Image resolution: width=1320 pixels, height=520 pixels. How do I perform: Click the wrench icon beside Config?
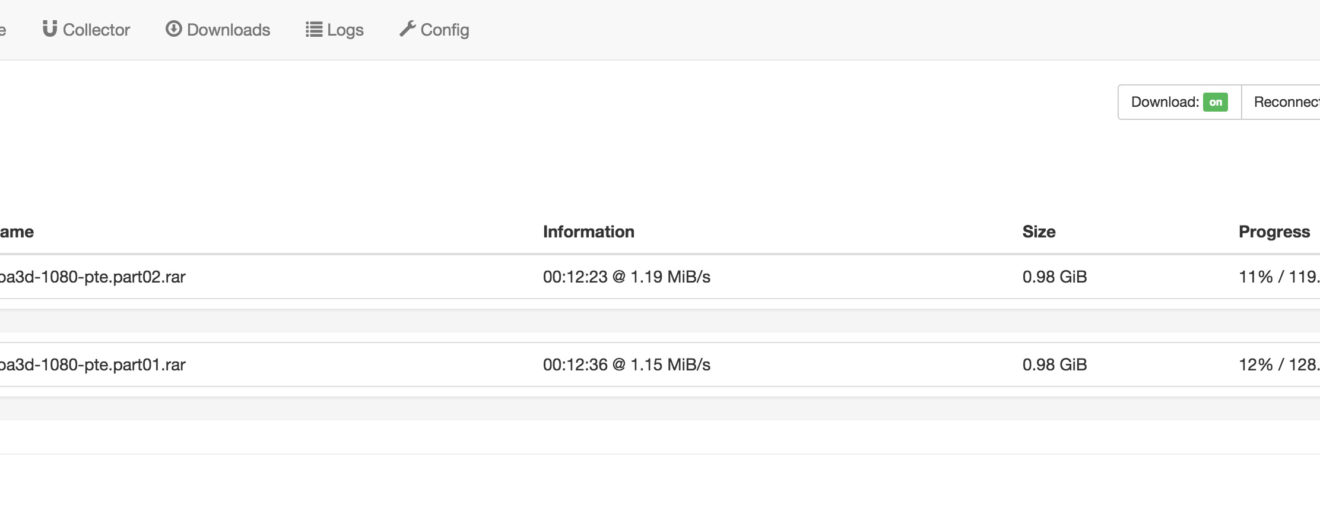[x=407, y=29]
